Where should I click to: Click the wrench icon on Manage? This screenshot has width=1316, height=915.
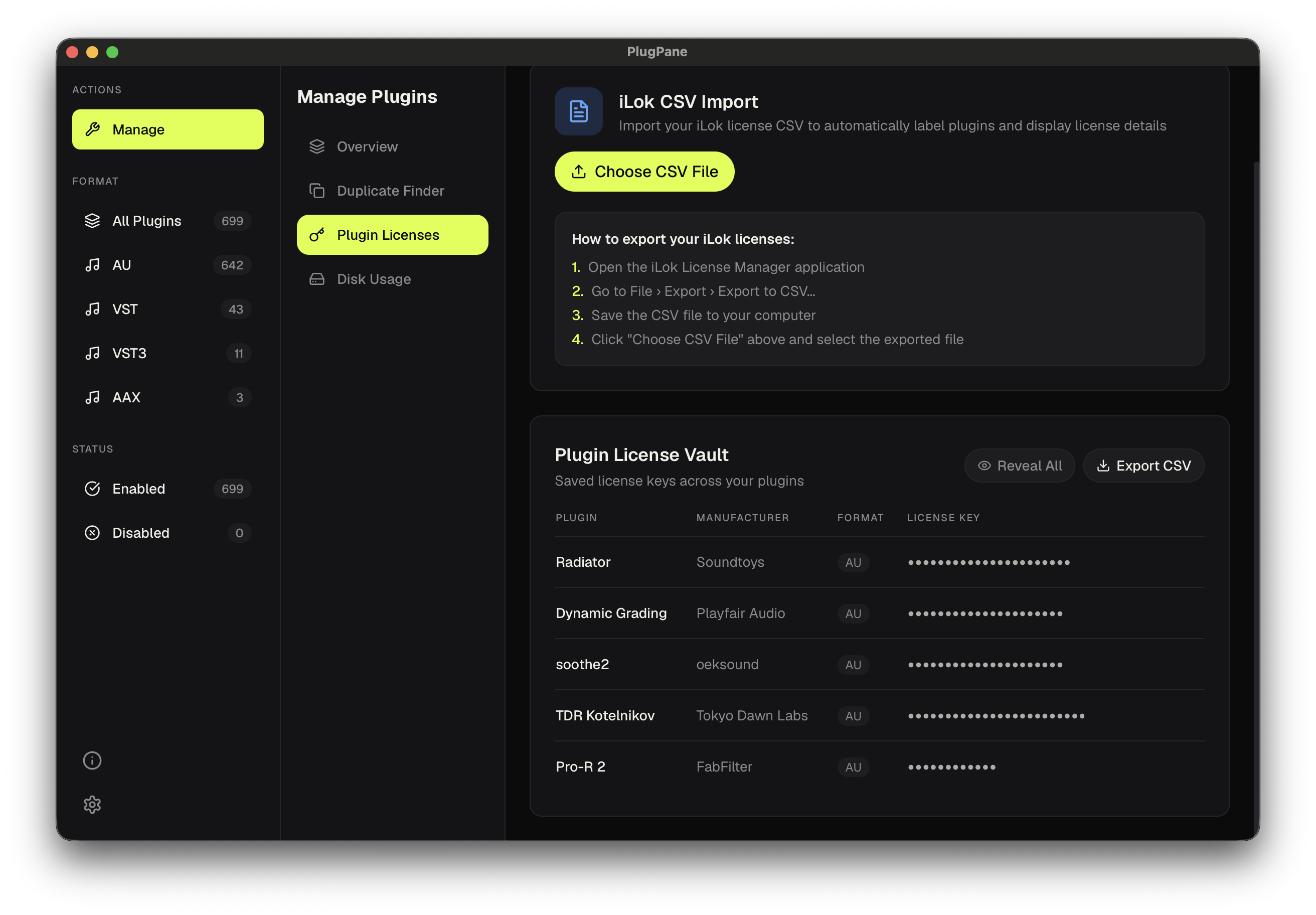tap(92, 129)
